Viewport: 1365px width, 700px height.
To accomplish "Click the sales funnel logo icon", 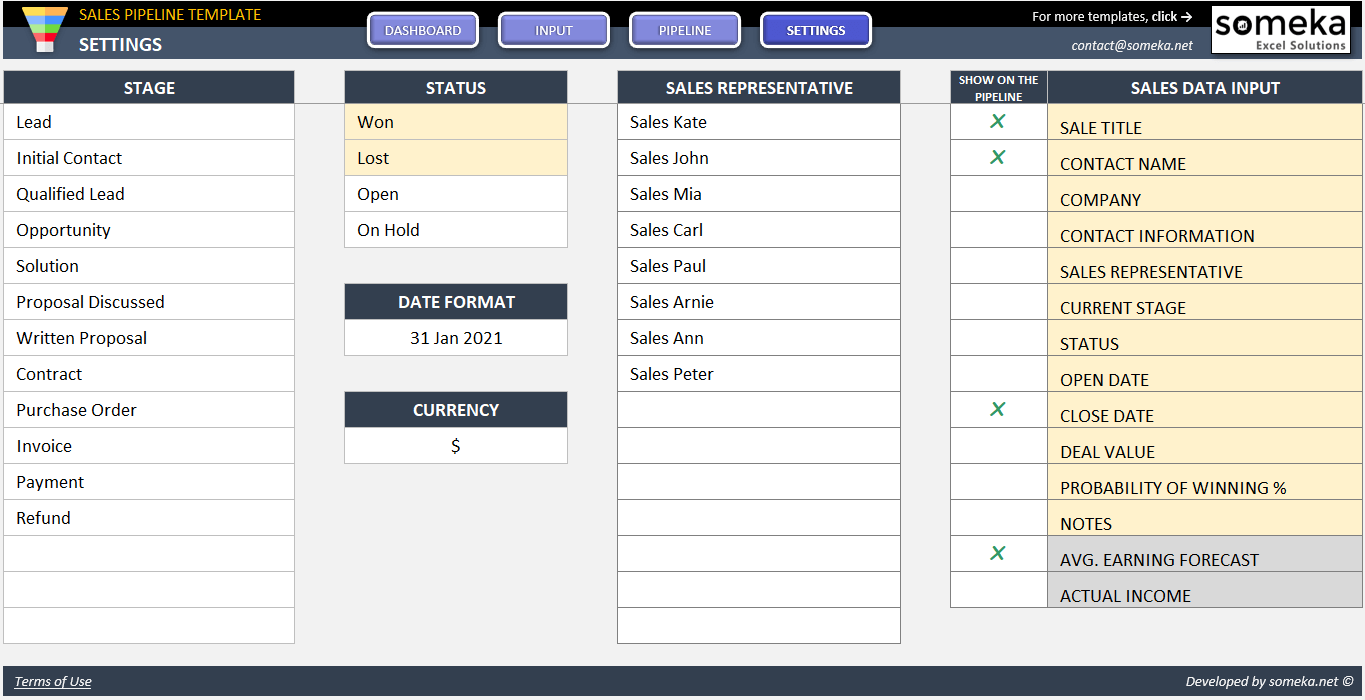I will [x=44, y=29].
